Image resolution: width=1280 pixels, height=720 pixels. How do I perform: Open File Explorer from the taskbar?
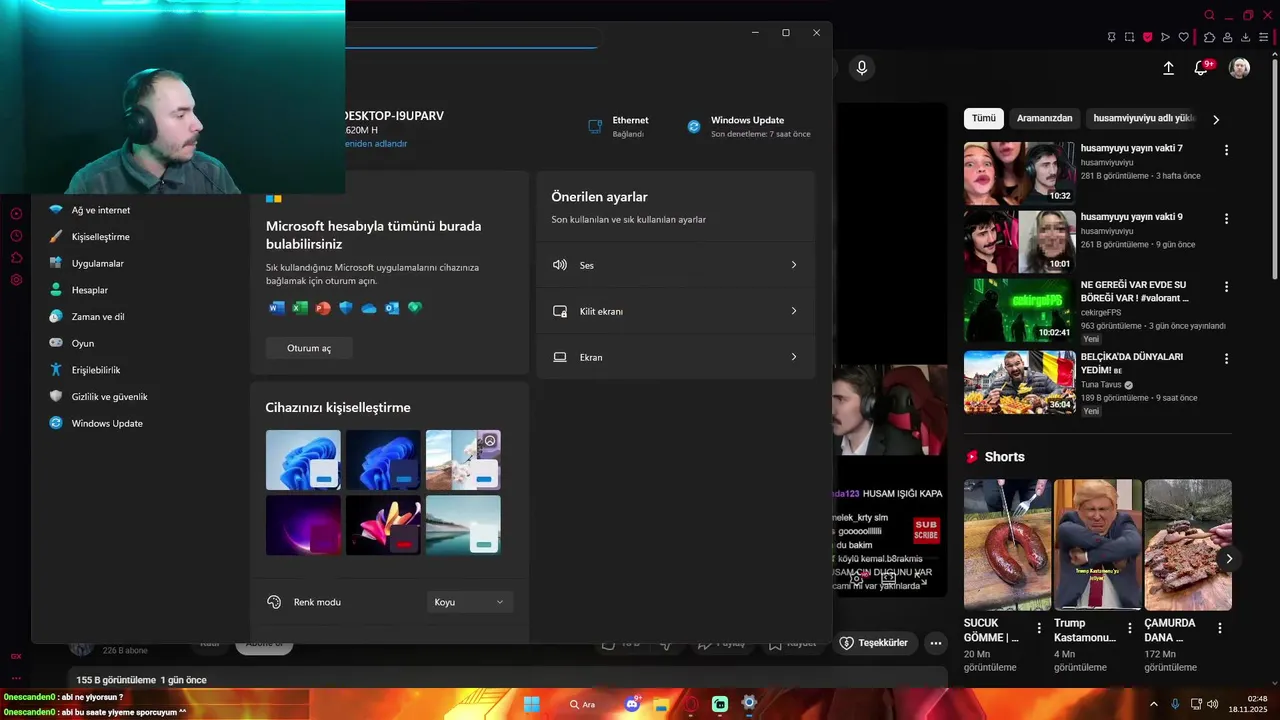(661, 704)
